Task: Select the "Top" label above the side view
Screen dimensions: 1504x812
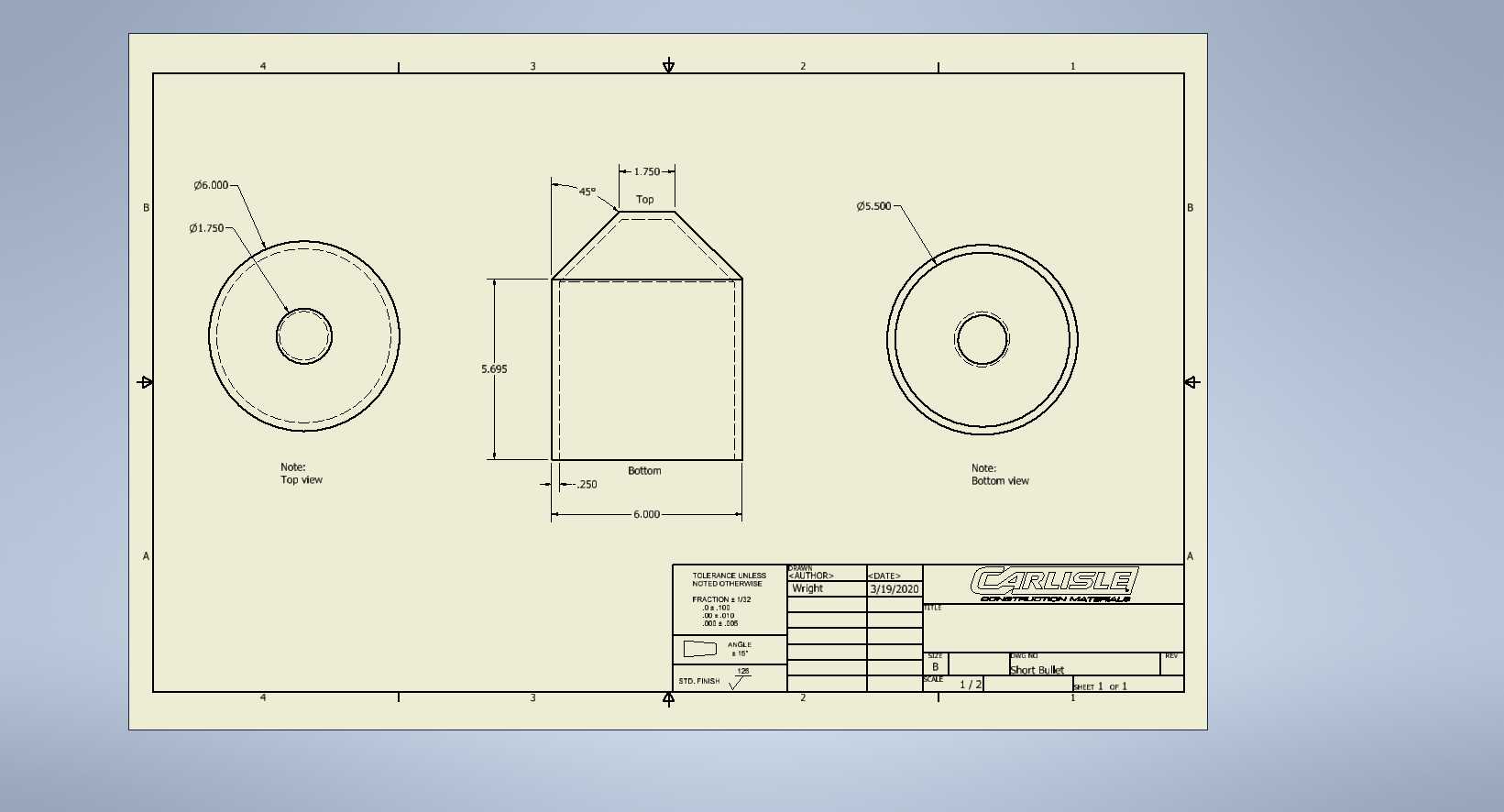Action: point(645,200)
